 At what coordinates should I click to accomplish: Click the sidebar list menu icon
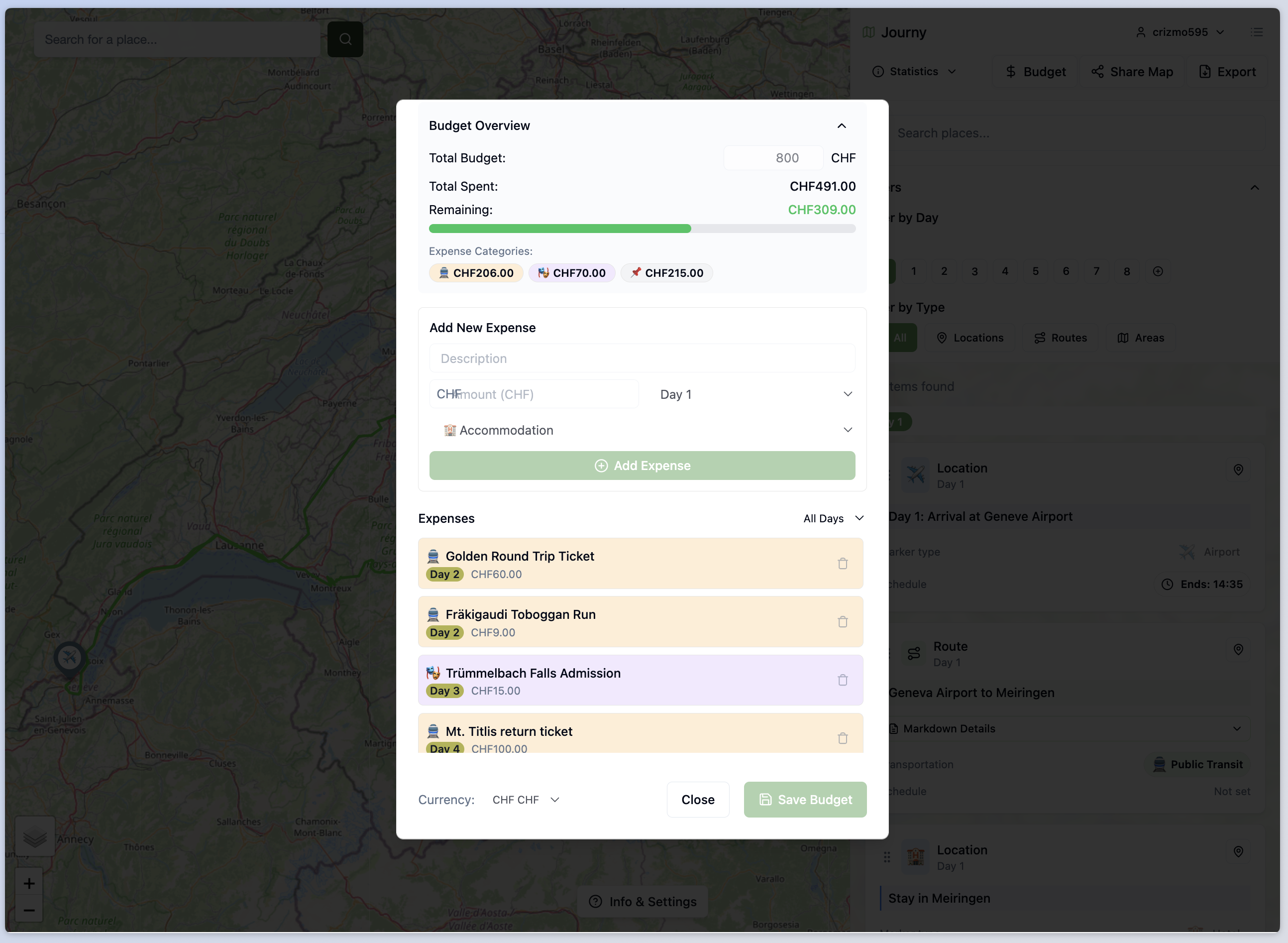(1257, 32)
